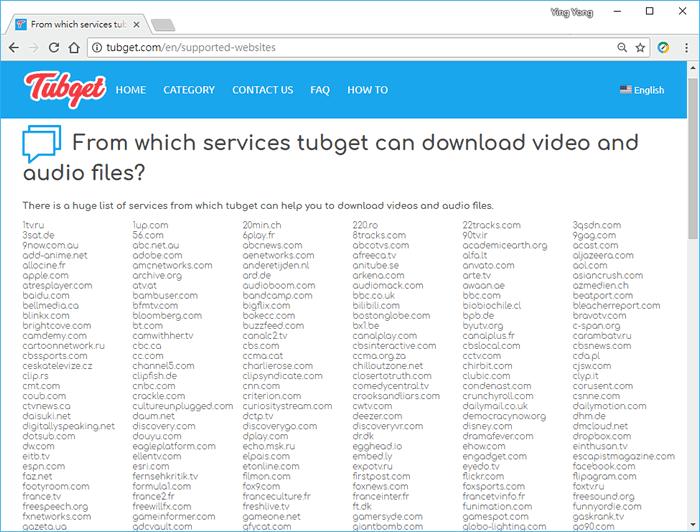Click the browser forward arrow
The height and width of the screenshot is (532, 700).
[x=33, y=47]
